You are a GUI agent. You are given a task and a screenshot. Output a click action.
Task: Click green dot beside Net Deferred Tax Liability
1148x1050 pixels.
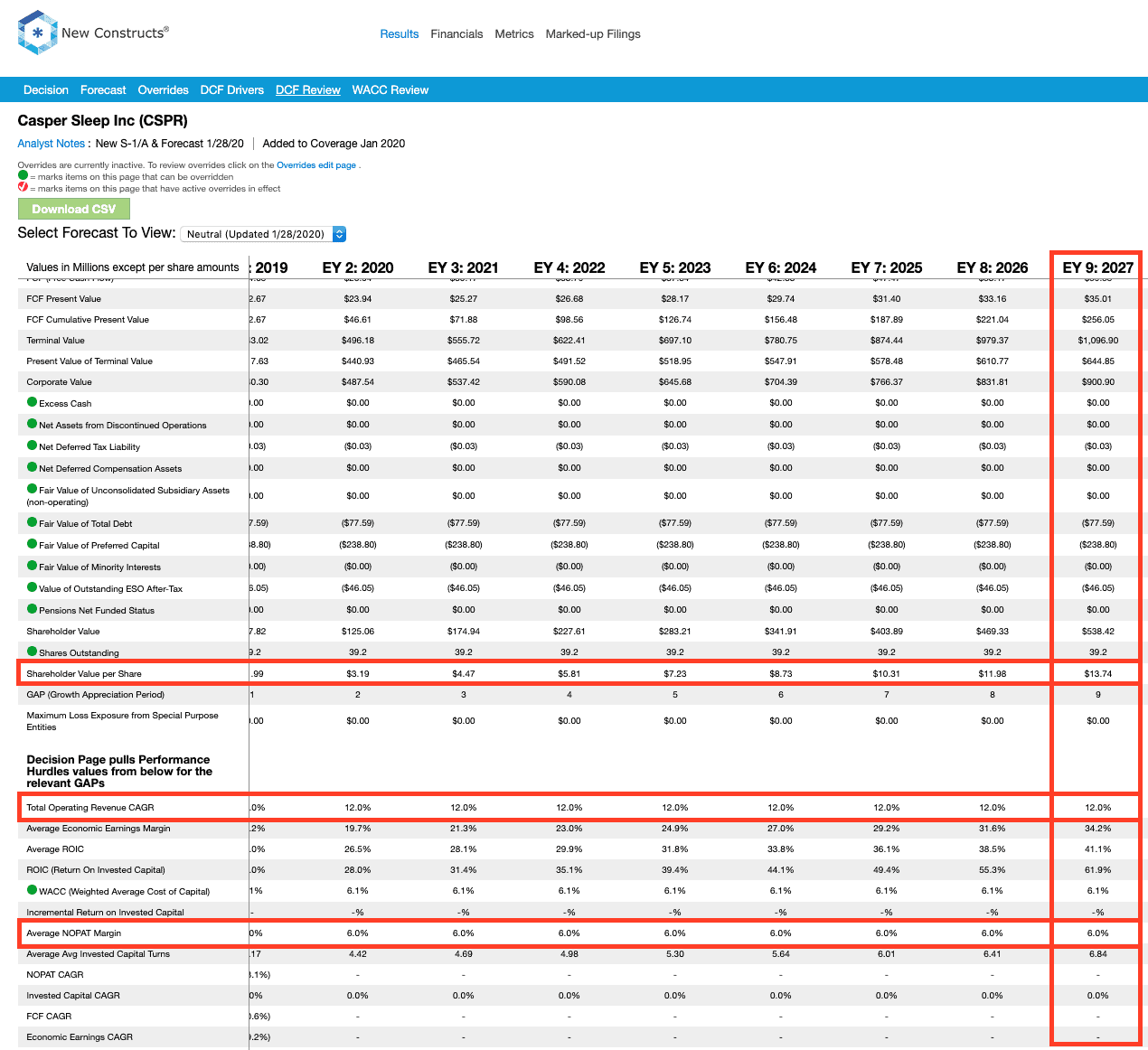pyautogui.click(x=33, y=445)
